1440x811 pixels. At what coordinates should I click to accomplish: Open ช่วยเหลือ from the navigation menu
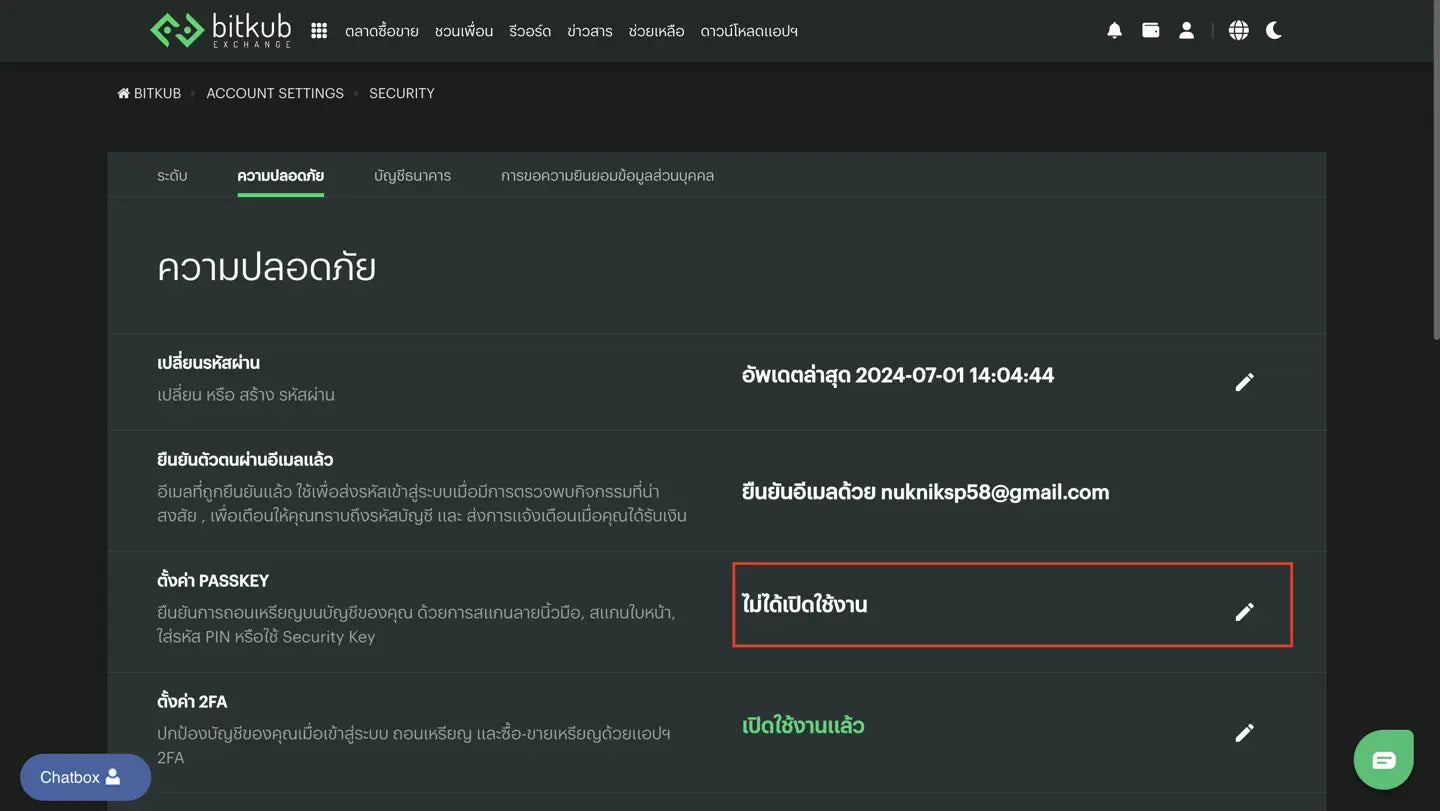(657, 31)
